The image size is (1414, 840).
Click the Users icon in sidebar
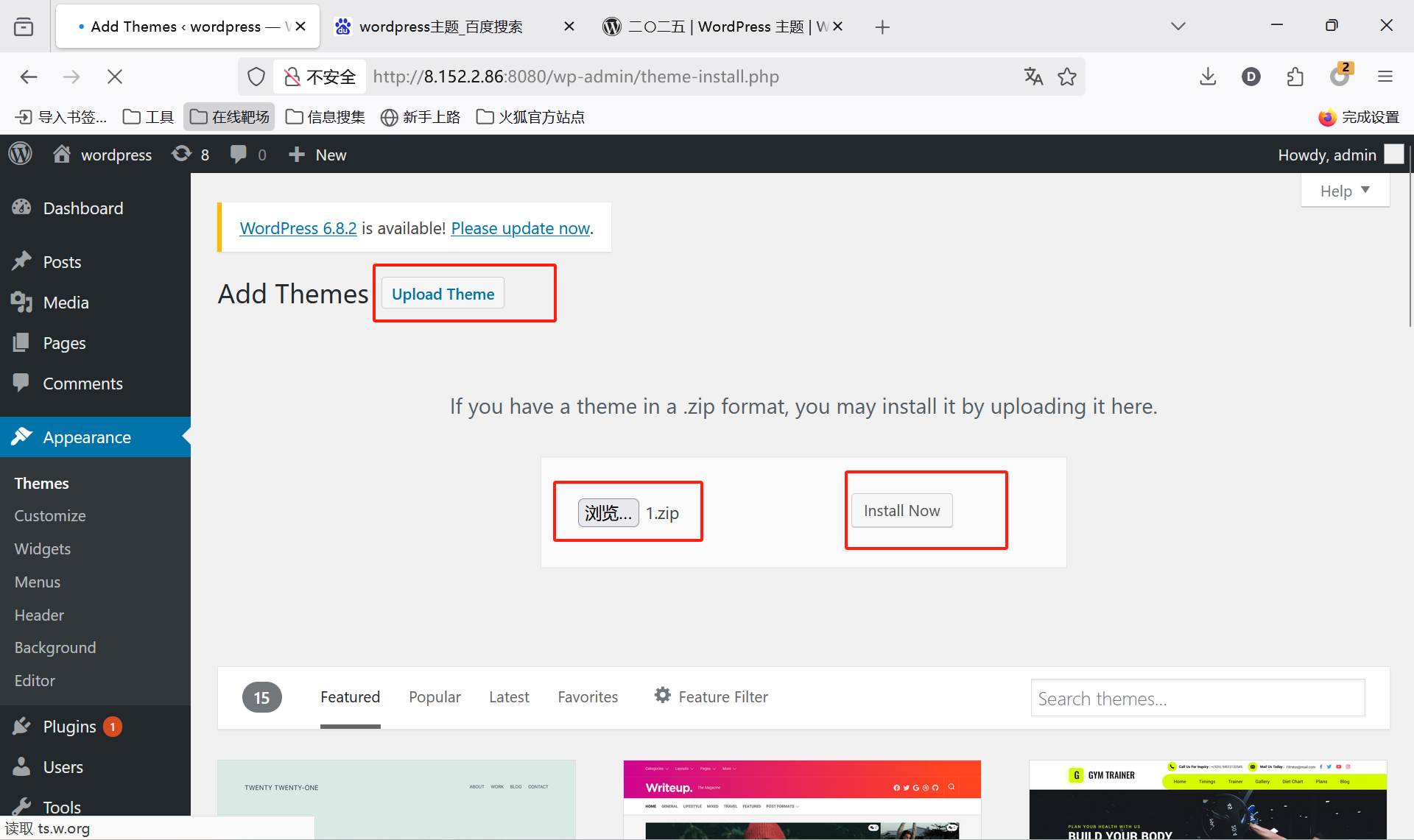[21, 766]
